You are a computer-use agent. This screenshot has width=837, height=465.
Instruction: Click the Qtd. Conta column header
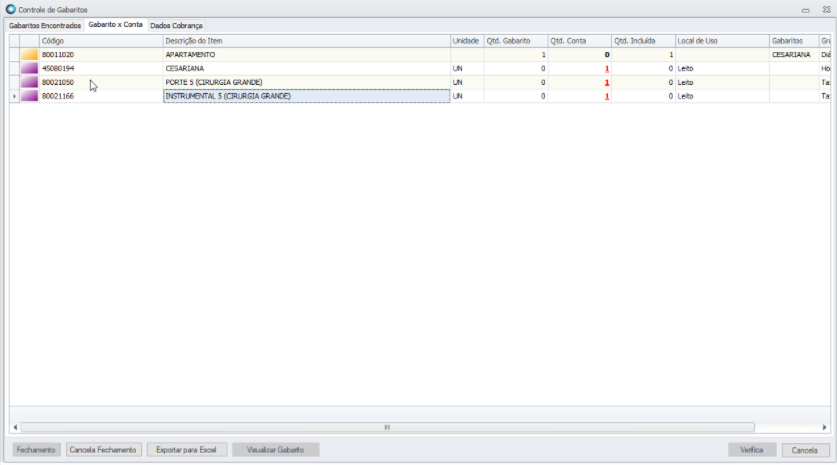click(580, 41)
